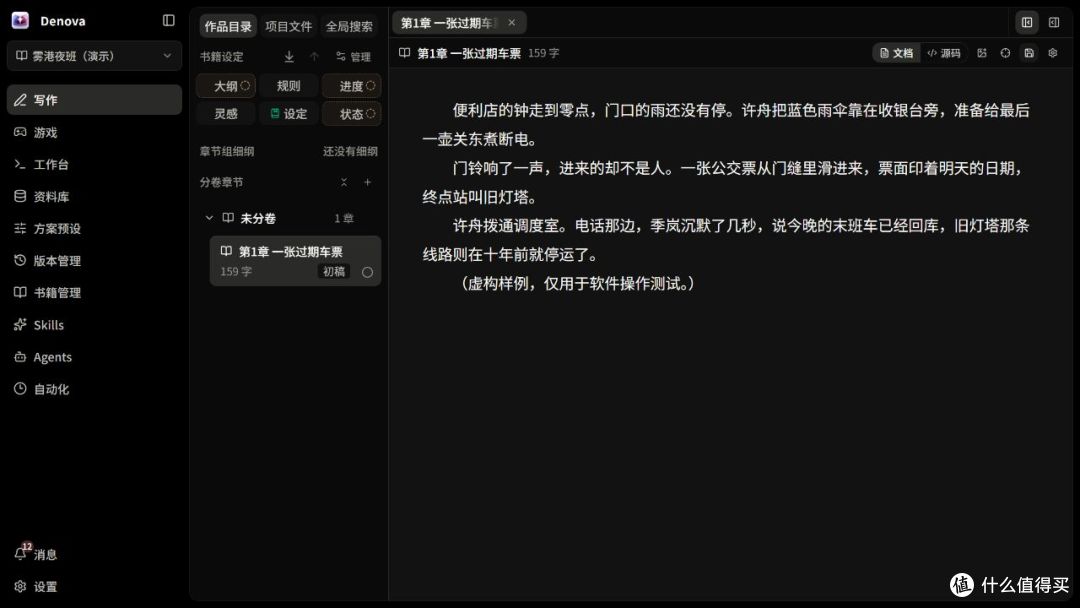Click the 章节组细纲 label

tap(227, 151)
